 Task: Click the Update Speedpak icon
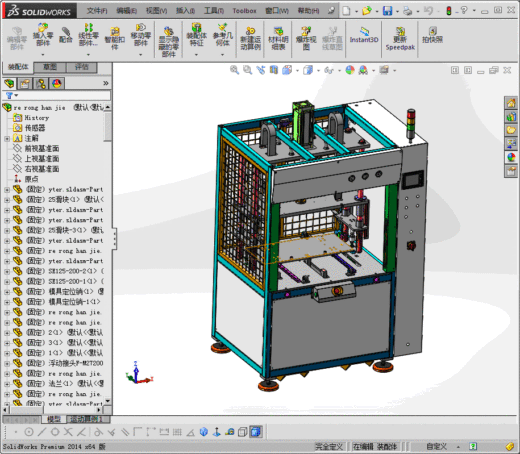click(x=400, y=38)
